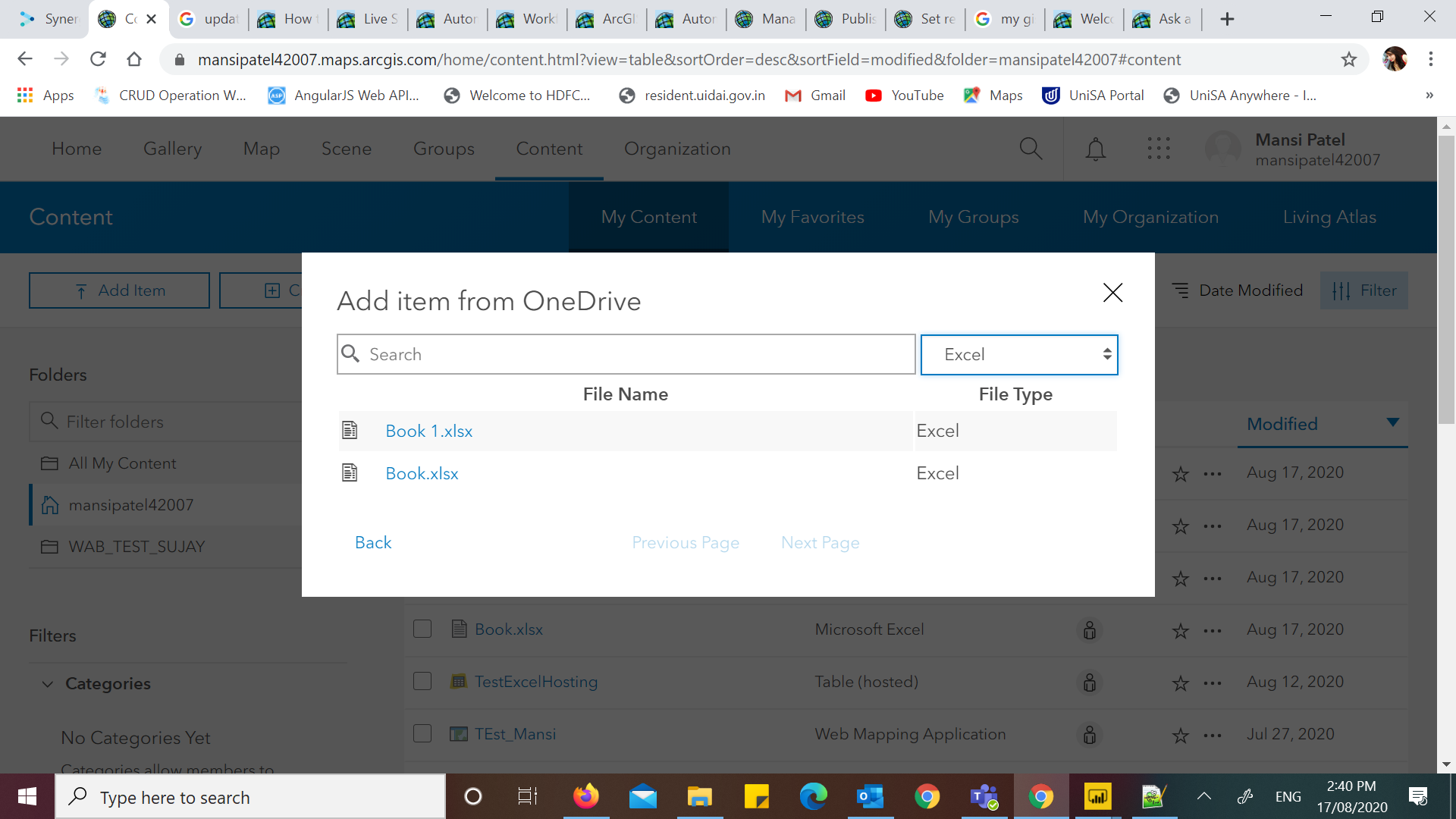Open more options for TEst_Mansi row

pos(1213,736)
